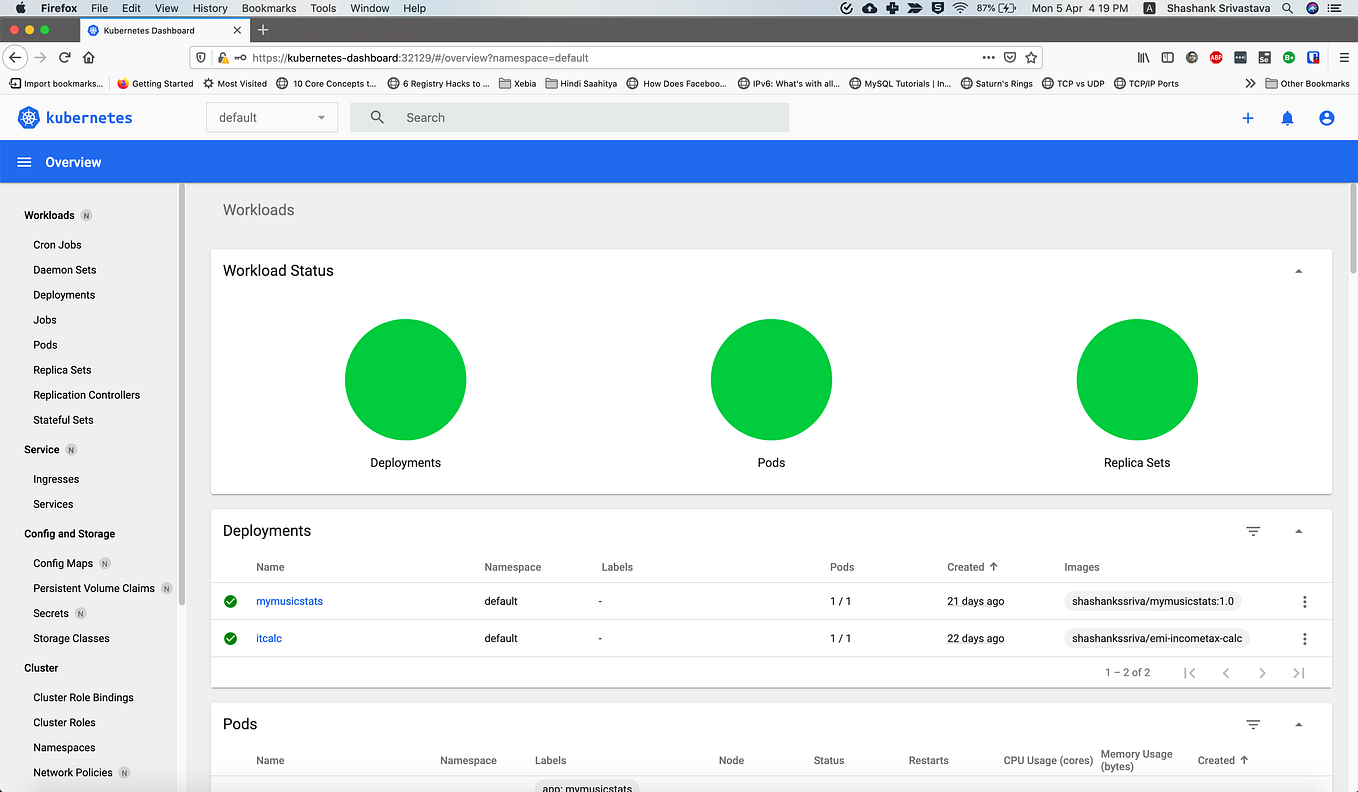Filter the Pods list
Screen dimensions: 1358x792
click(1253, 724)
